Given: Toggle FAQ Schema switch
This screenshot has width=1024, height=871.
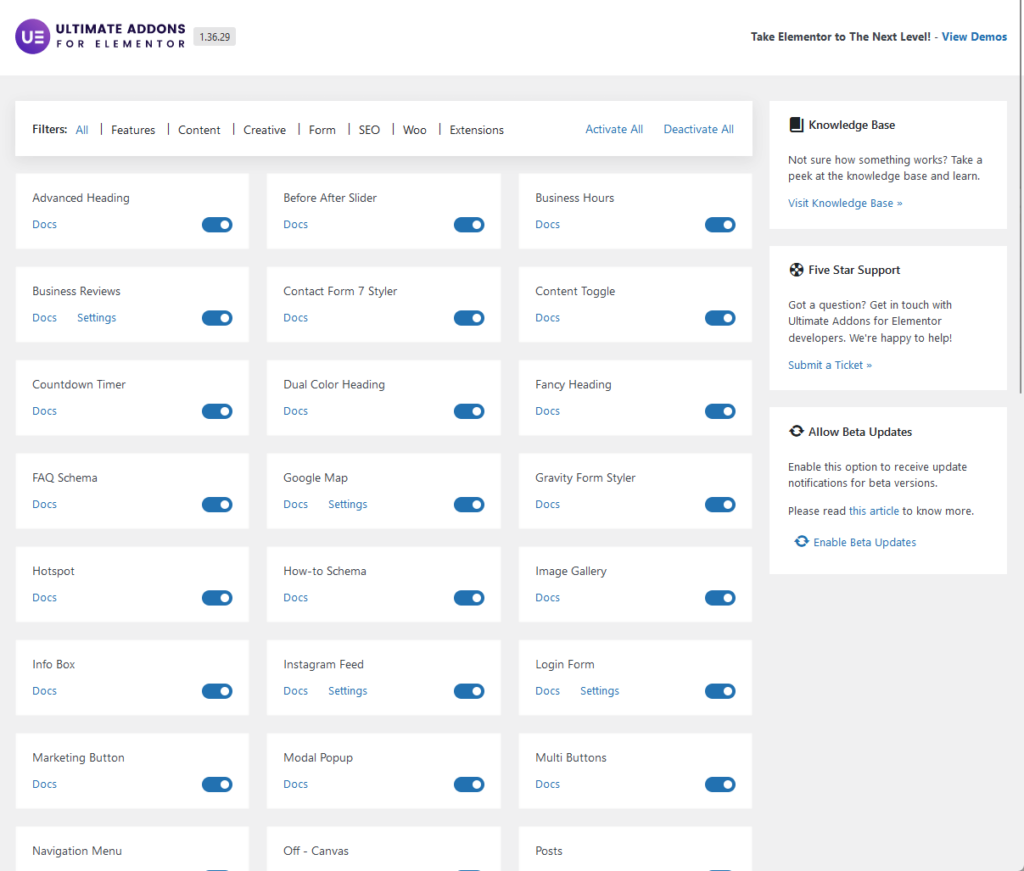Looking at the screenshot, I should pos(217,505).
